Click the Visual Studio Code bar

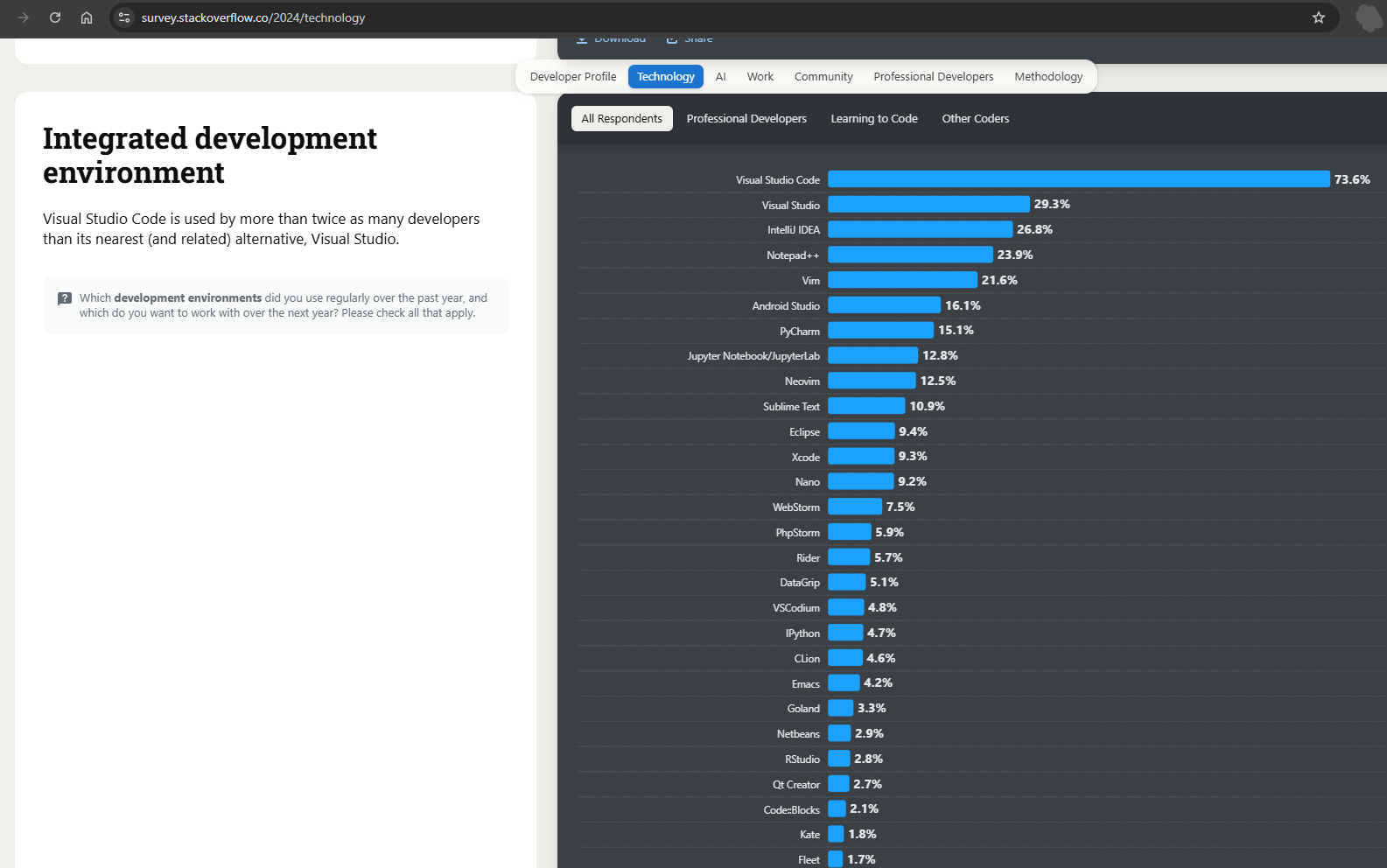tap(1079, 179)
